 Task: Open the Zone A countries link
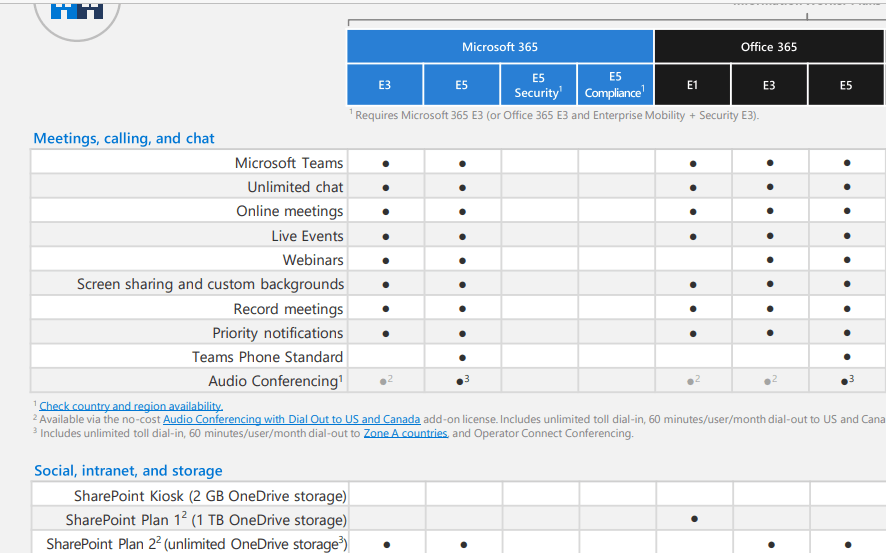(x=406, y=433)
